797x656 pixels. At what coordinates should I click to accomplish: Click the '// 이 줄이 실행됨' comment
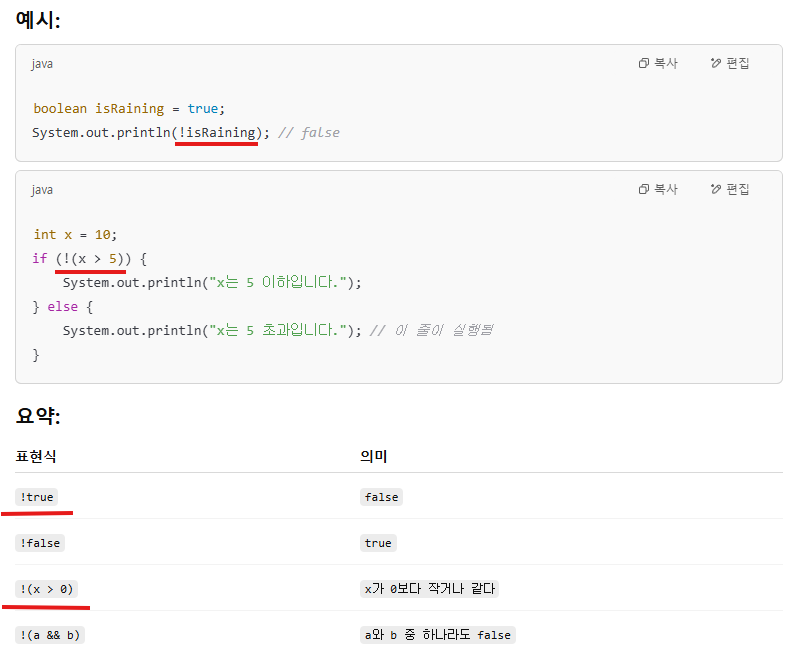point(431,331)
